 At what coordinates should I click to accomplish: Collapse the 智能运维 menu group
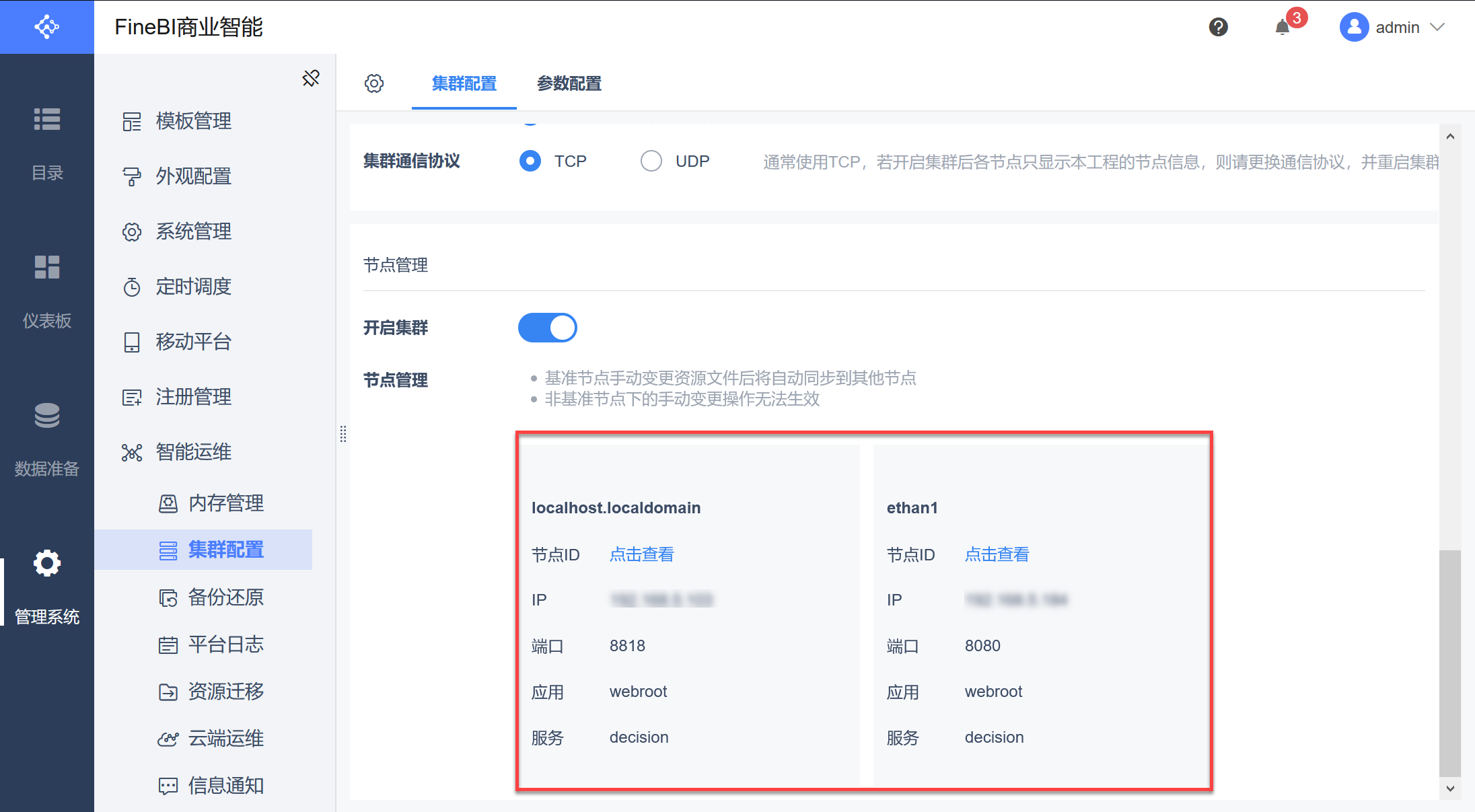[x=194, y=452]
